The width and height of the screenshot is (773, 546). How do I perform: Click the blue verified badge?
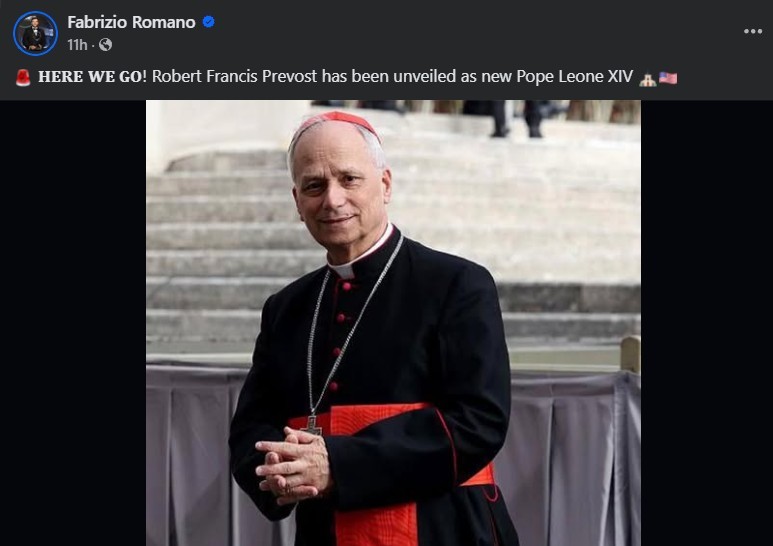click(208, 22)
